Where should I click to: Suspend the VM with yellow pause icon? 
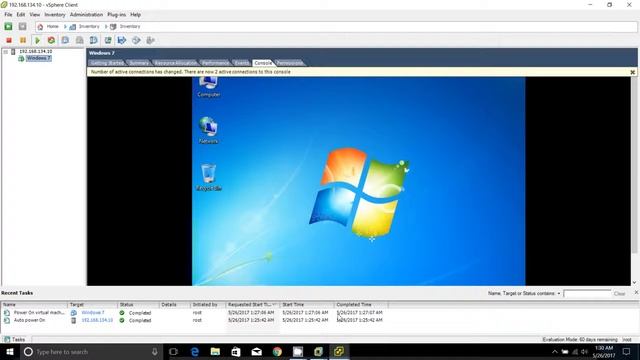coord(23,40)
